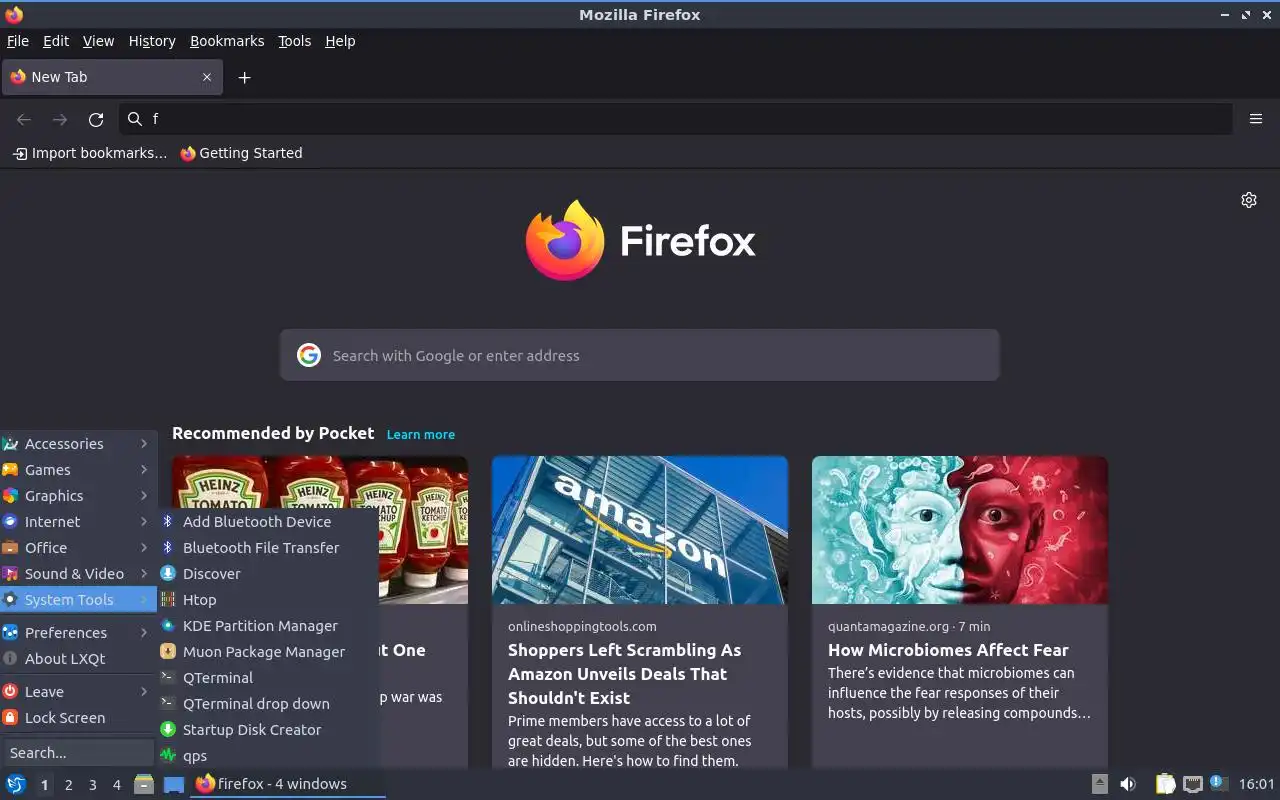This screenshot has height=800, width=1280.
Task: Expand the Internet submenu
Action: click(78, 522)
